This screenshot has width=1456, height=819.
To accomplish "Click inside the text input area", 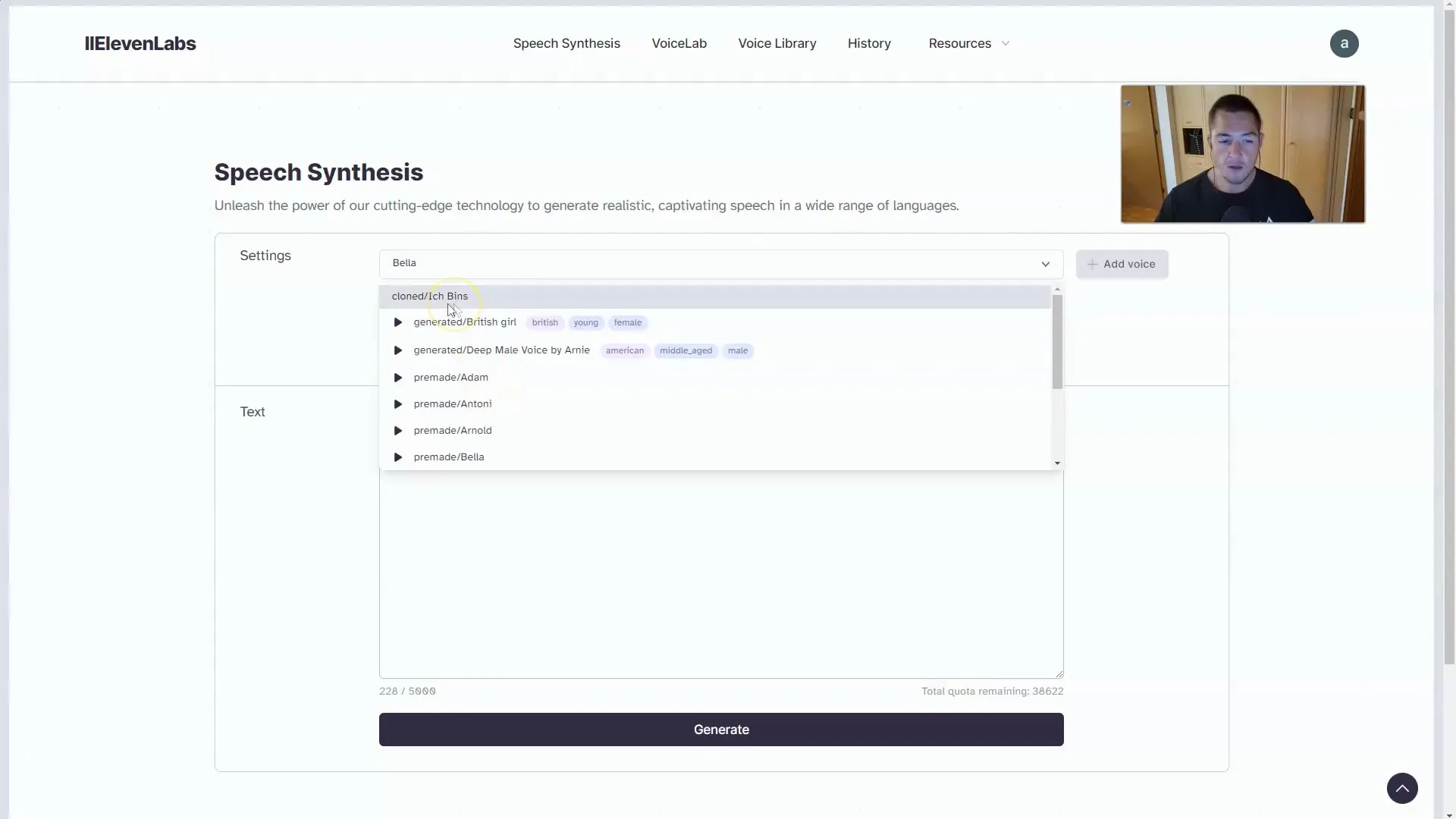I will [x=720, y=574].
